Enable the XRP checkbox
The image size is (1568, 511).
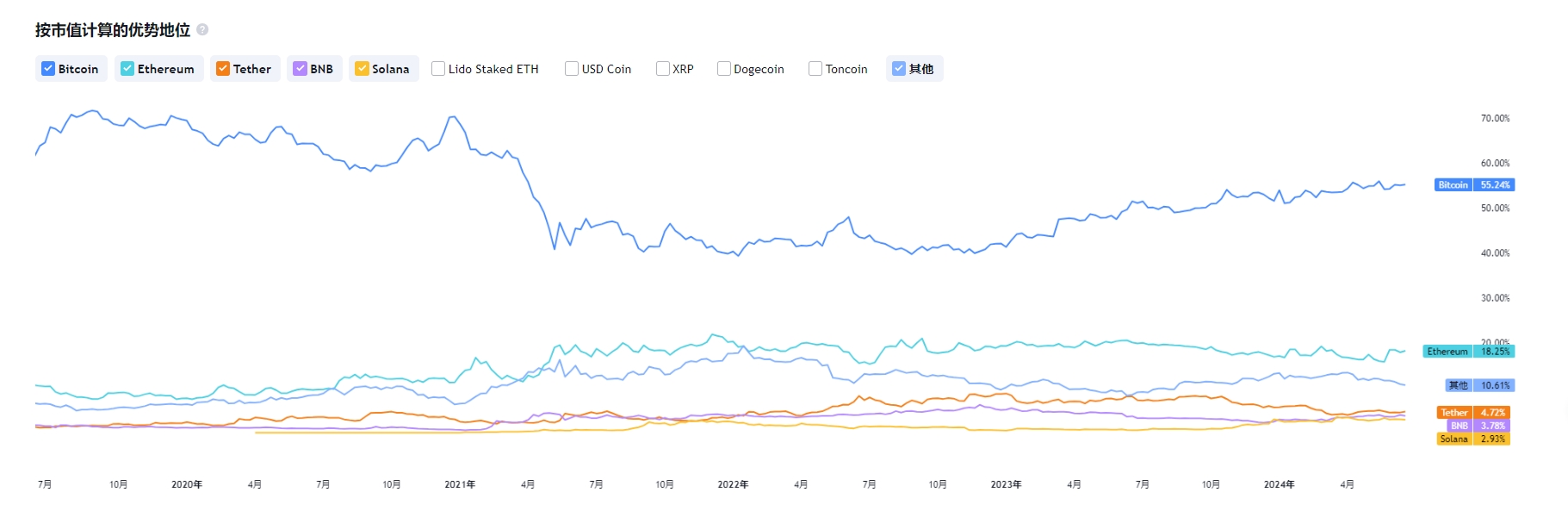click(x=663, y=69)
